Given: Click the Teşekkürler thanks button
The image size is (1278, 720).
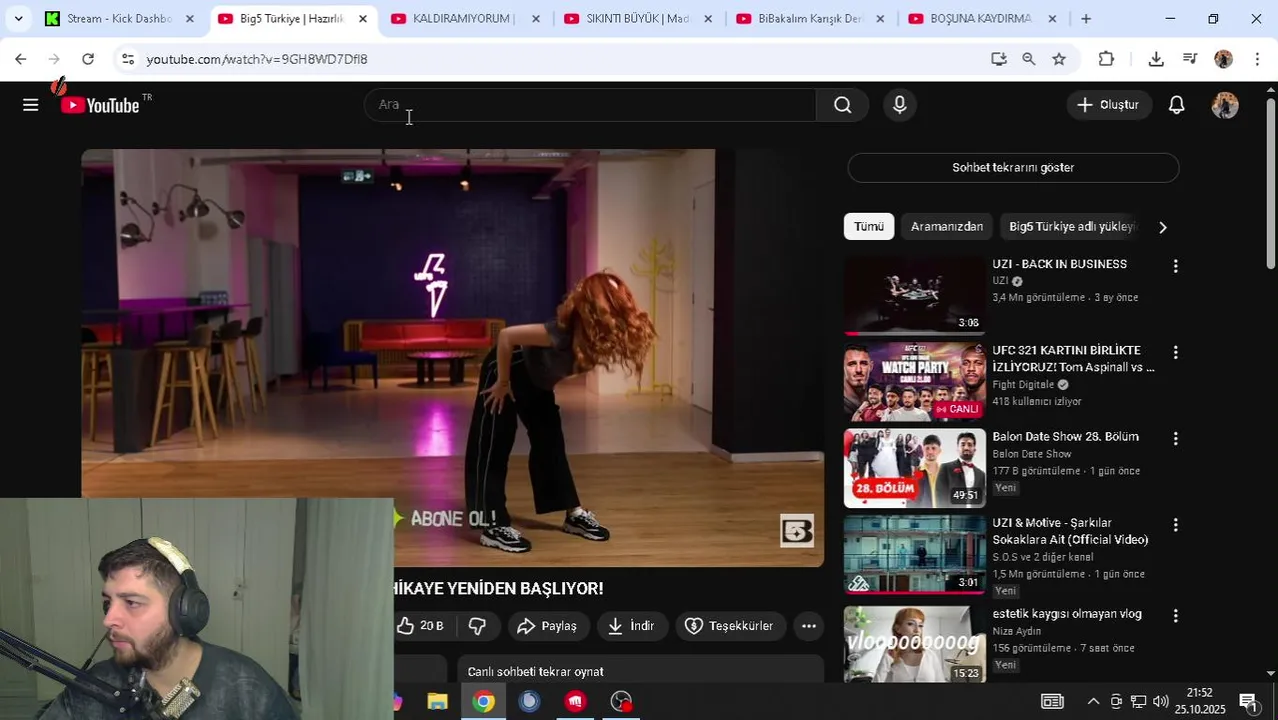Looking at the screenshot, I should (729, 626).
